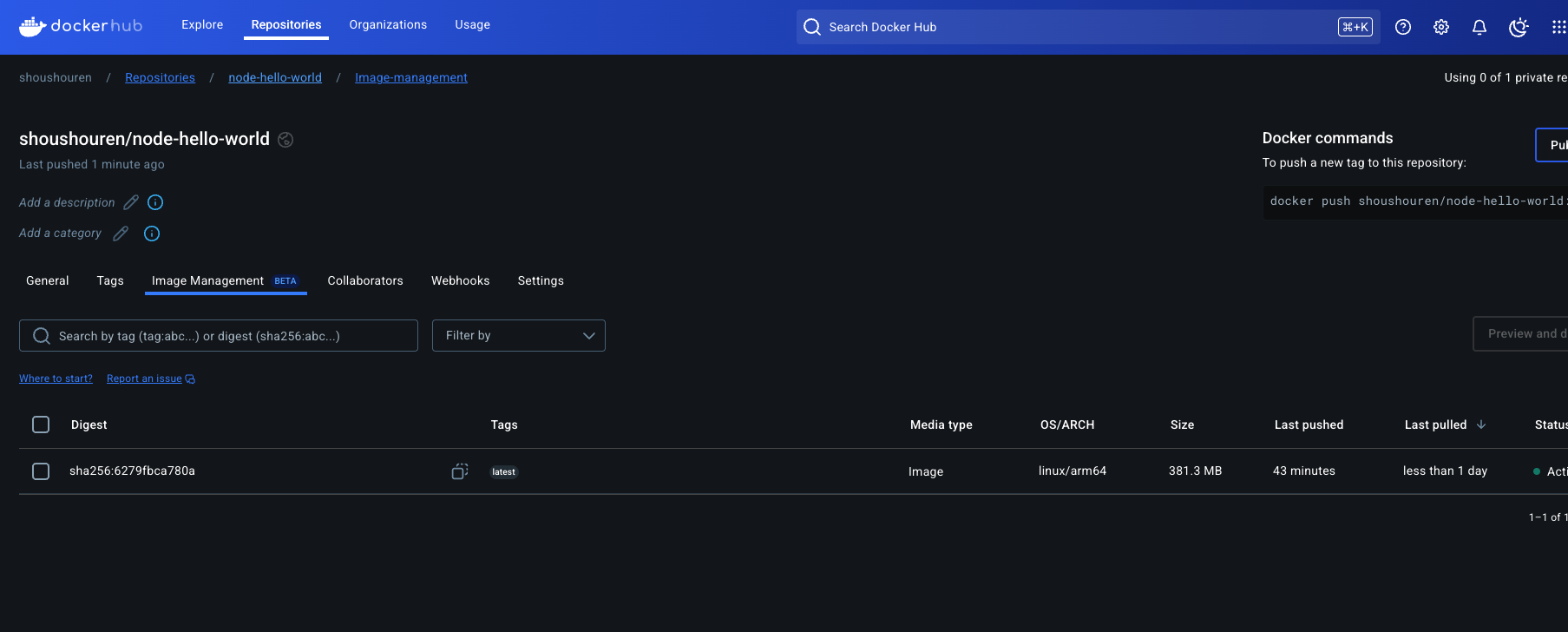
Task: Open the Usage nav item
Action: coord(472,24)
